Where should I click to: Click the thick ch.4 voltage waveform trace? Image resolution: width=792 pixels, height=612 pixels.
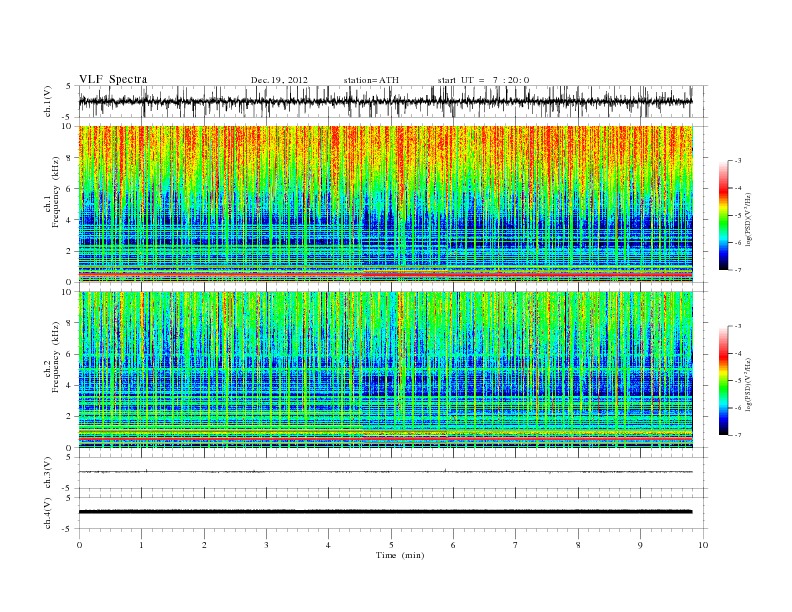coord(385,512)
